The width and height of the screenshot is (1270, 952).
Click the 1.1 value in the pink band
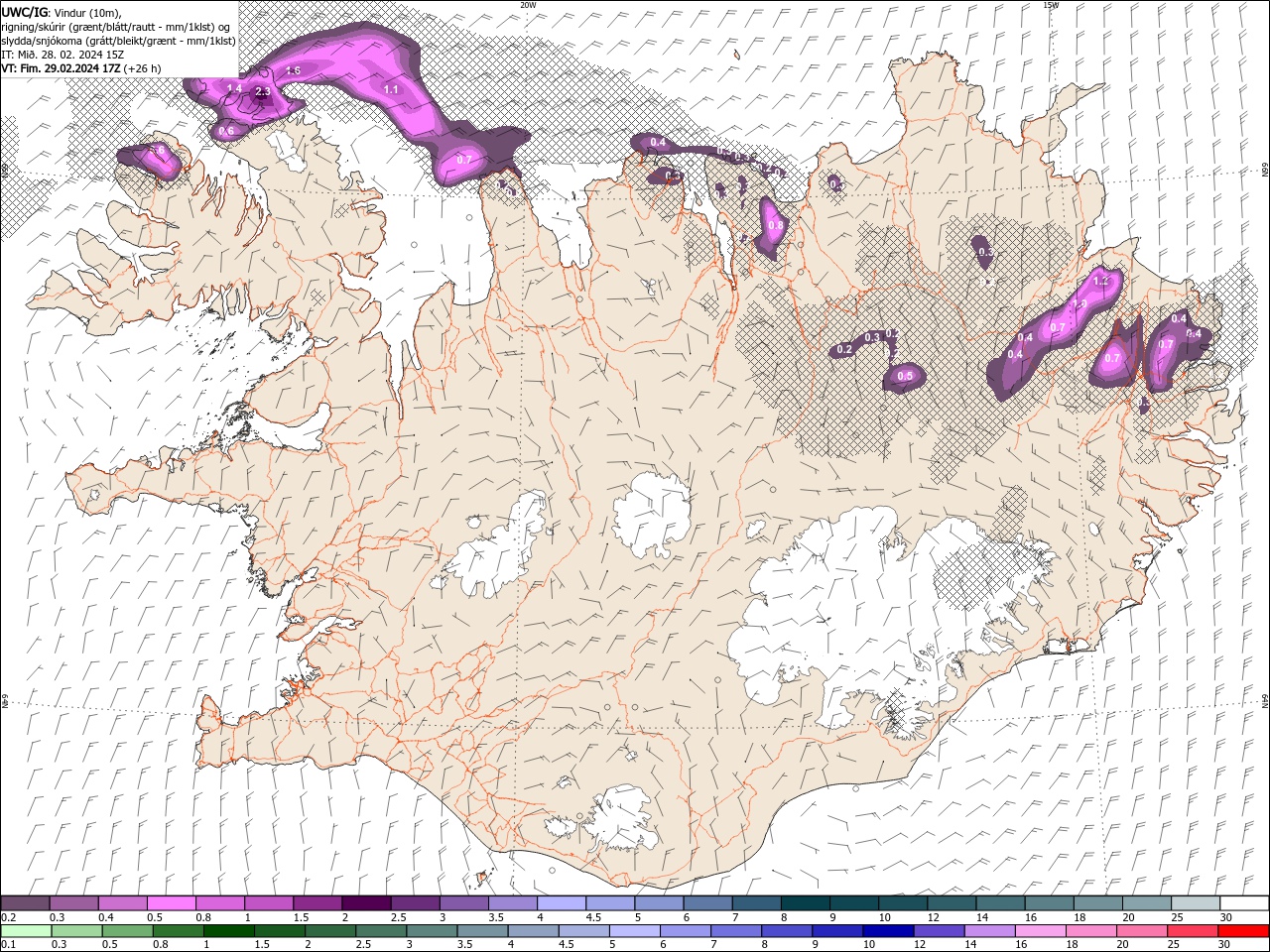pos(391,89)
